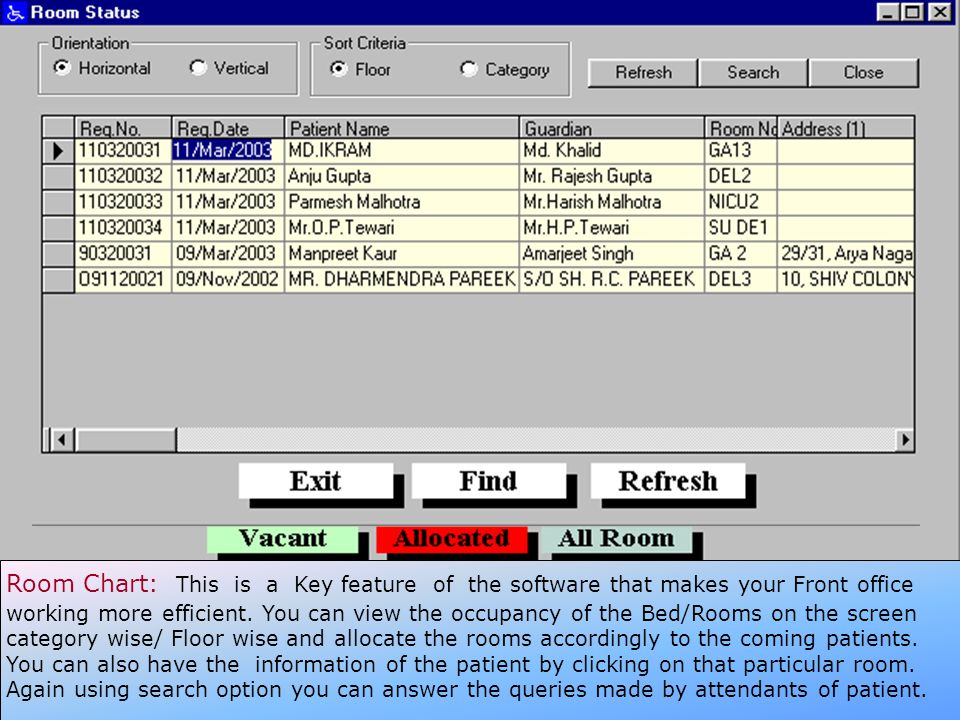Click the scroll left arrow of grid
The width and height of the screenshot is (960, 720).
(61, 440)
